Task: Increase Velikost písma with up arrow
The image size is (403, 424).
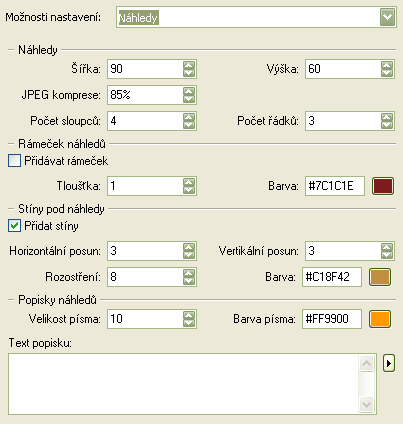Action: tap(189, 315)
